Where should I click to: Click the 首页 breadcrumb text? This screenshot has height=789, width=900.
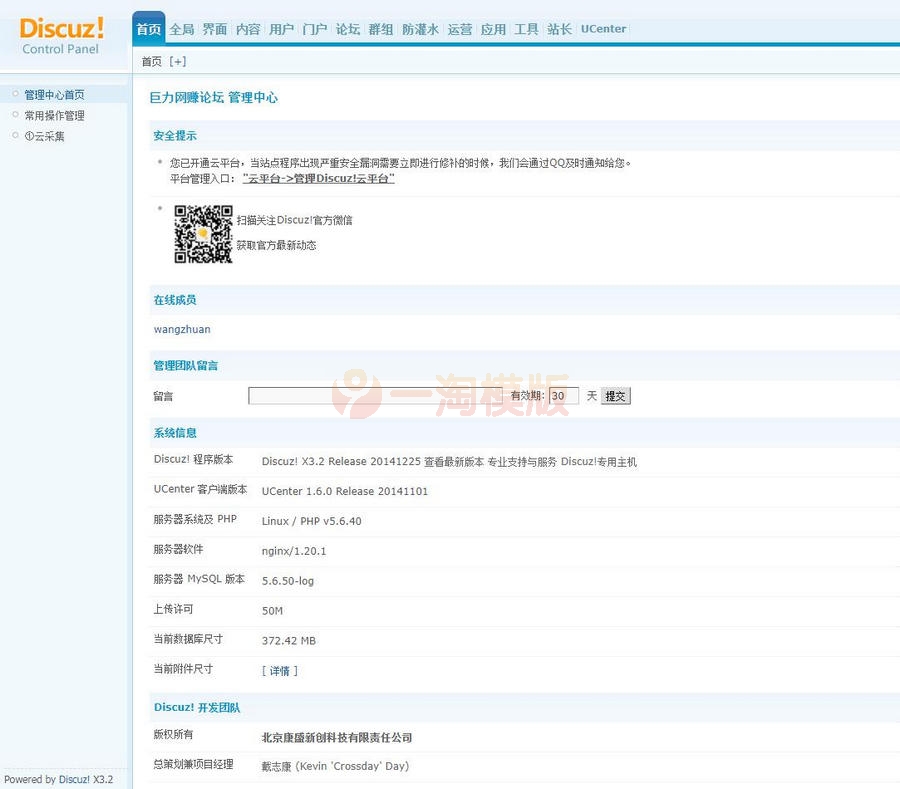tap(152, 61)
